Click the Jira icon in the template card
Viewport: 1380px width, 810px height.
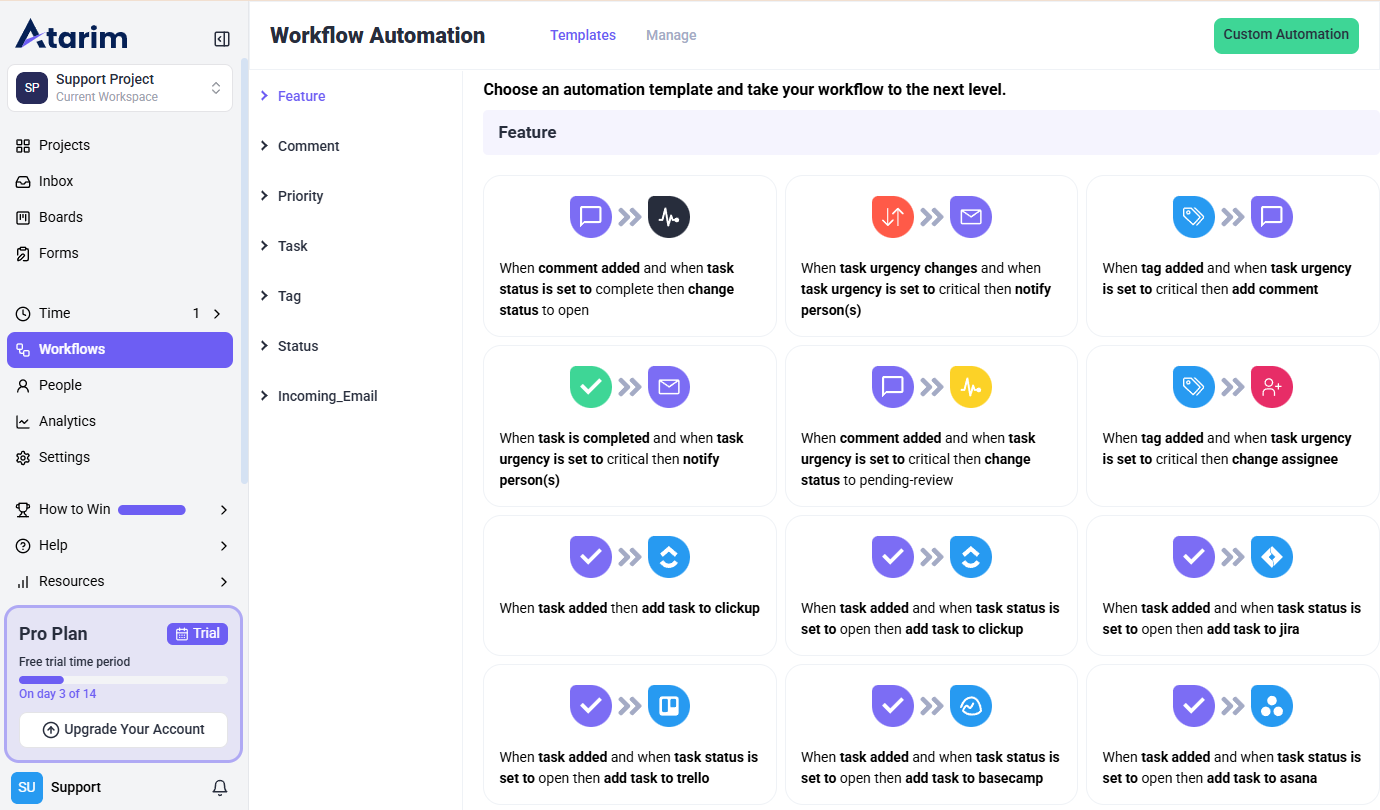click(1272, 557)
